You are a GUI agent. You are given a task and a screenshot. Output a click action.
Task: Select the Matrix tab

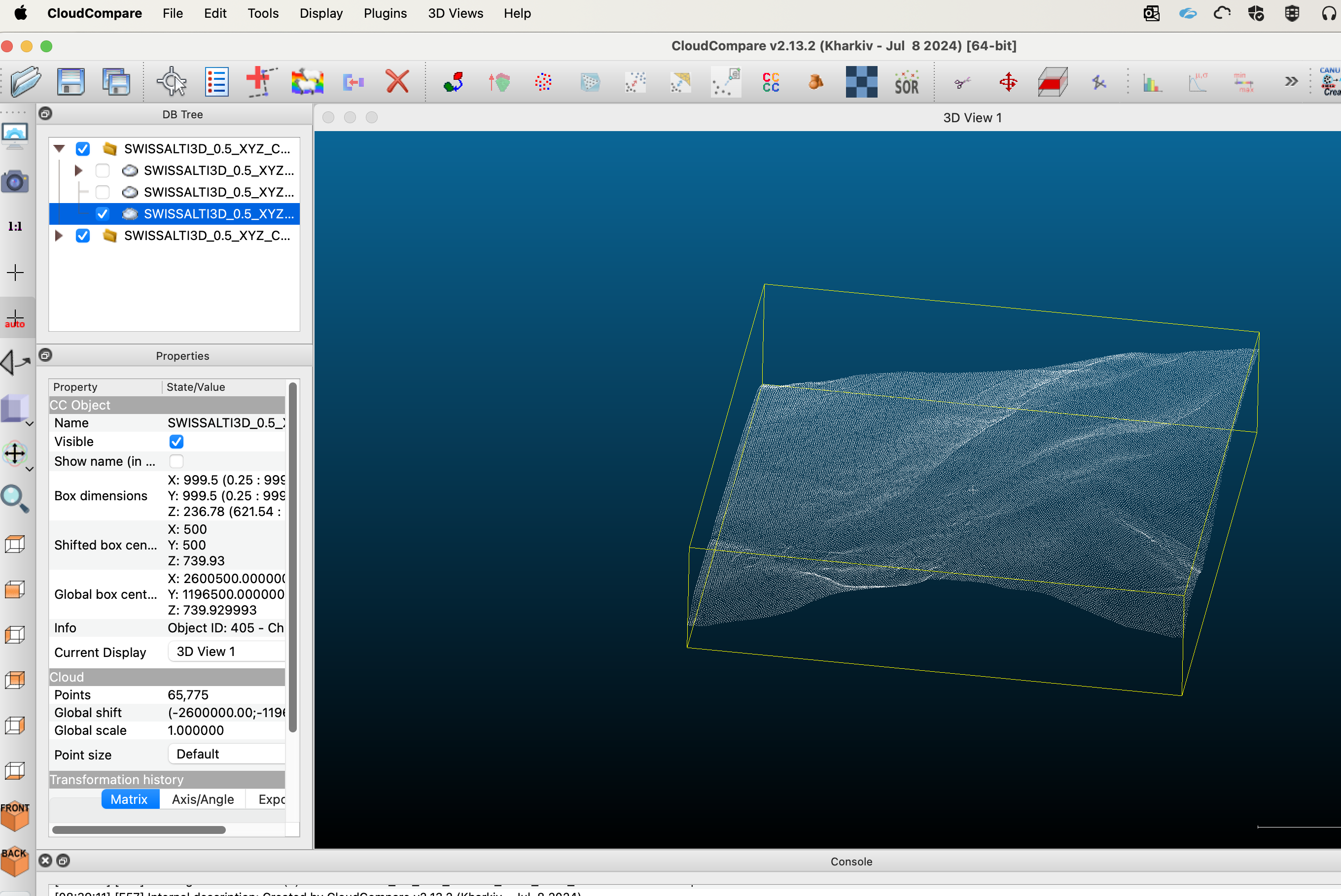click(129, 799)
